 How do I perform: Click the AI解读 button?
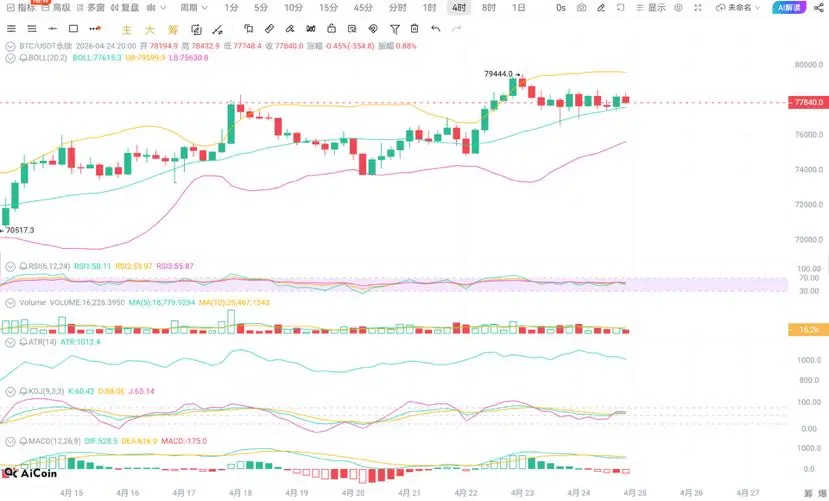(x=789, y=7)
